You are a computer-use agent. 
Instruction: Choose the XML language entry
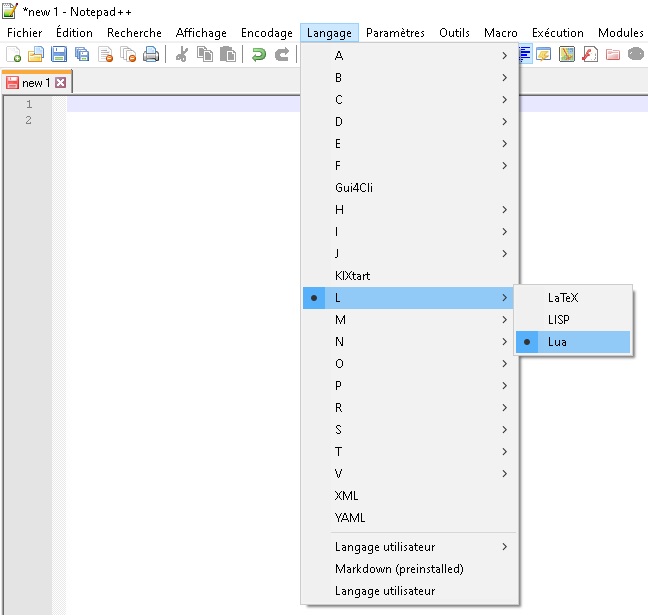410,496
